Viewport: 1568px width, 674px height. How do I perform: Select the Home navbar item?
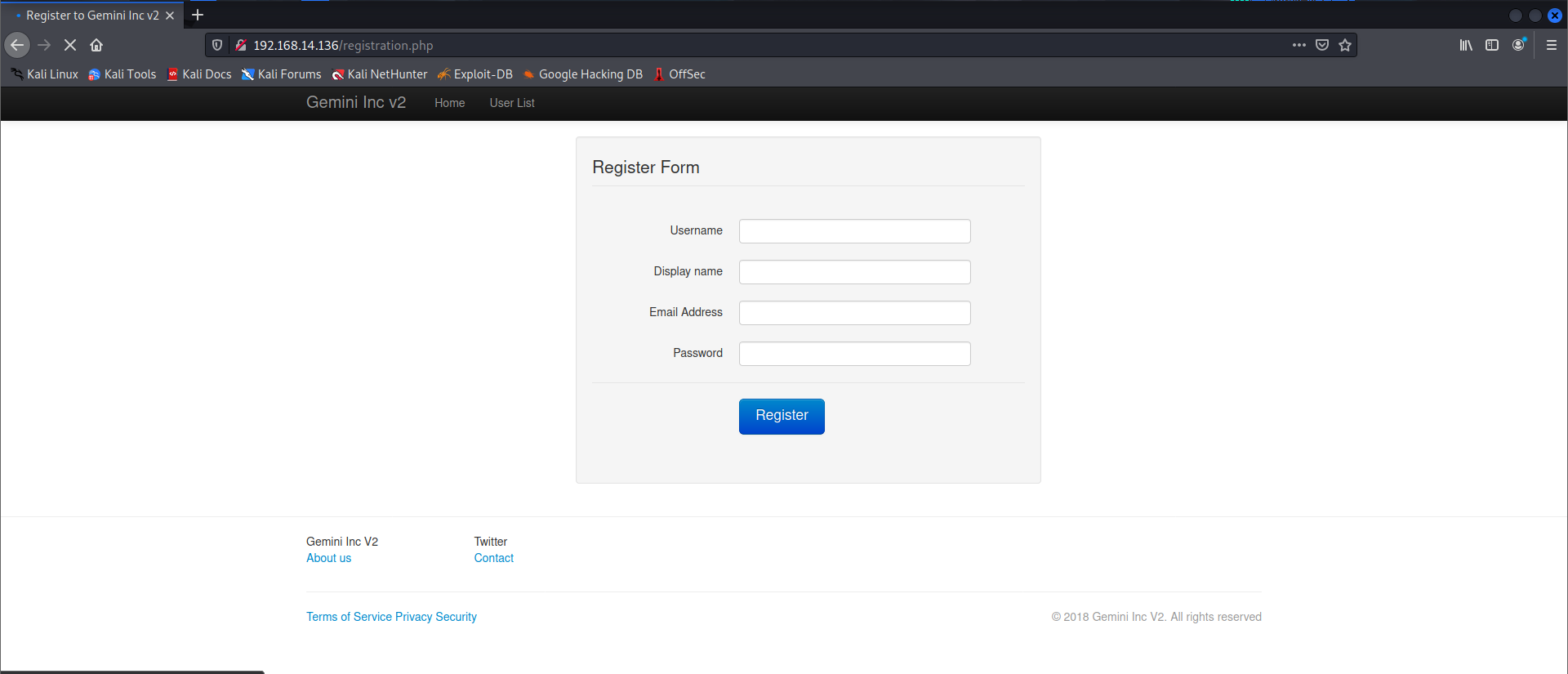[x=449, y=103]
